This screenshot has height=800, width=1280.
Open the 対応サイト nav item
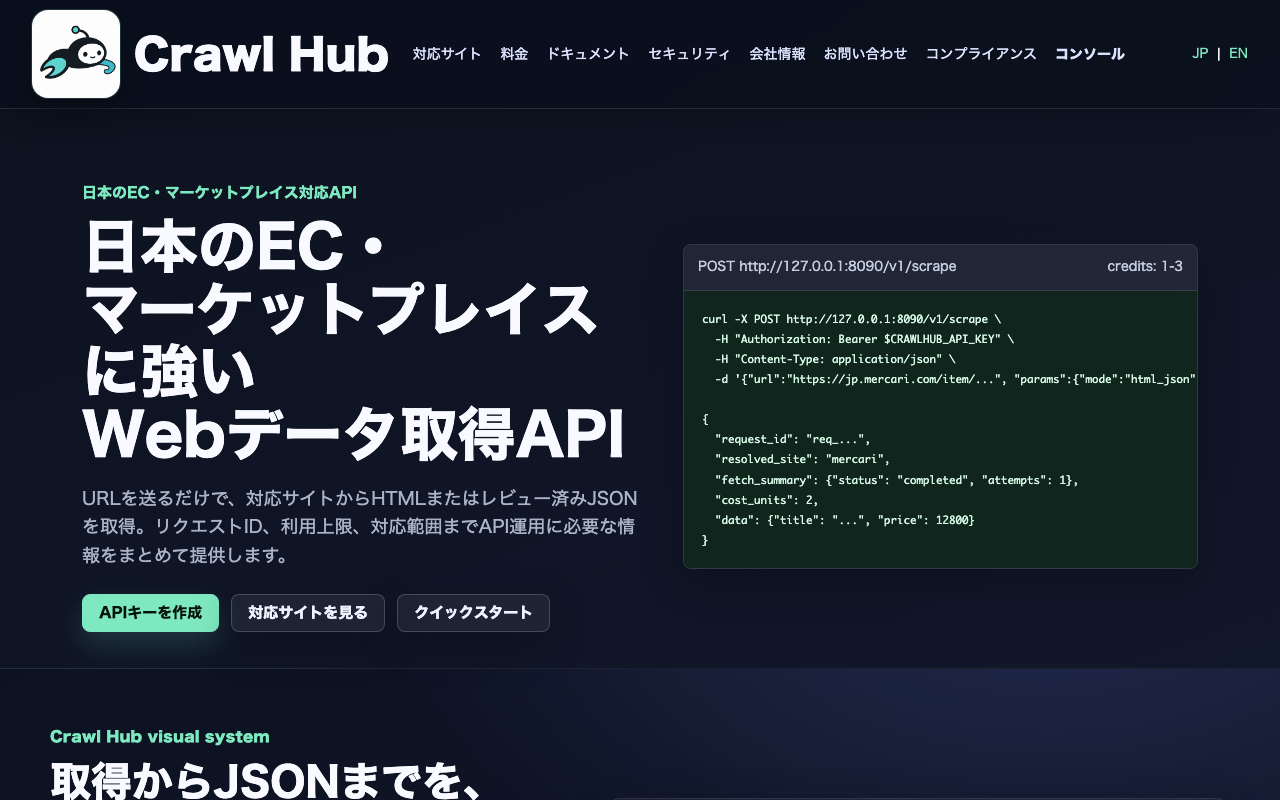tap(447, 54)
